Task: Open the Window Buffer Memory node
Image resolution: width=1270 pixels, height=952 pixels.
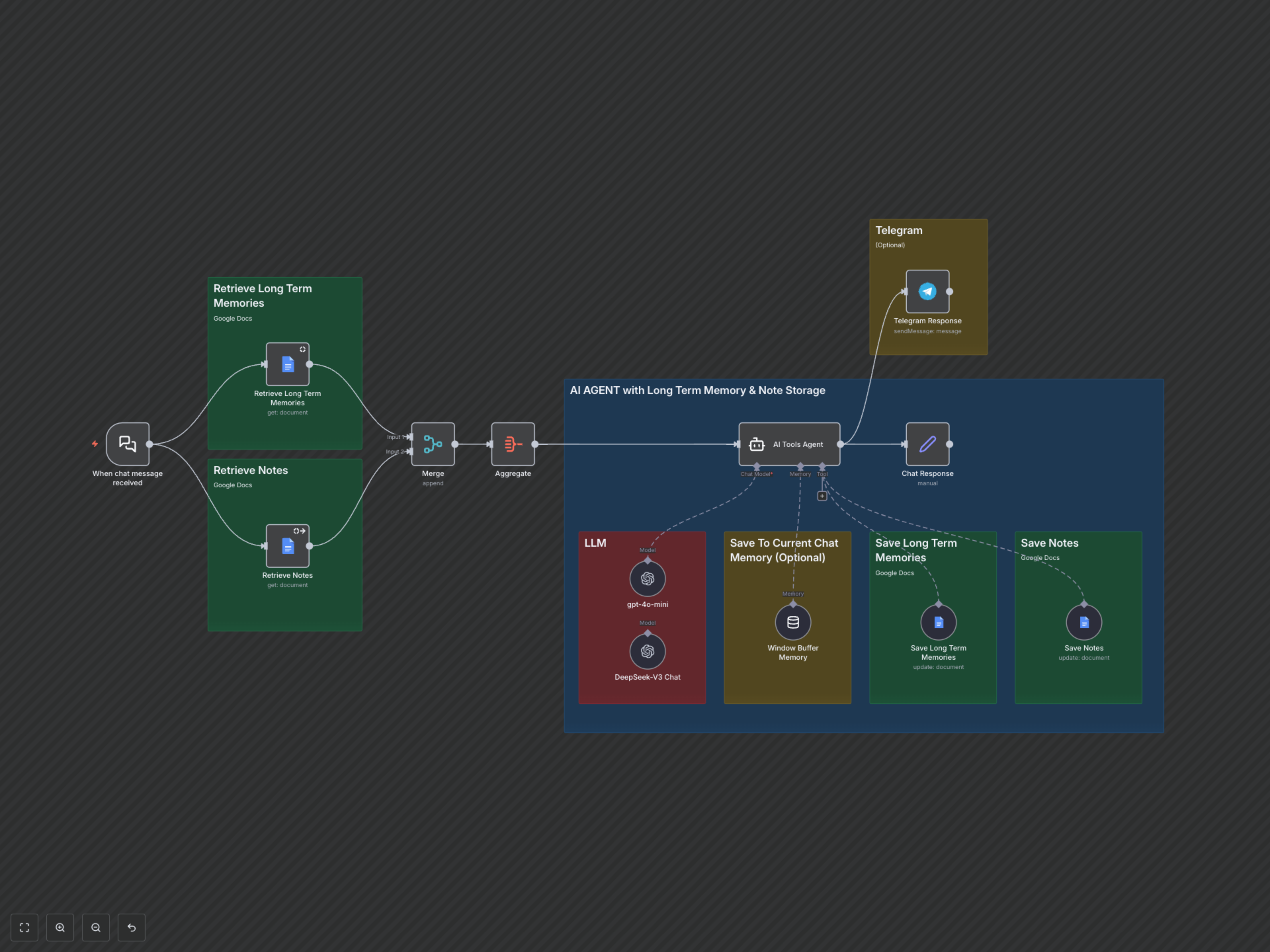Action: click(792, 622)
